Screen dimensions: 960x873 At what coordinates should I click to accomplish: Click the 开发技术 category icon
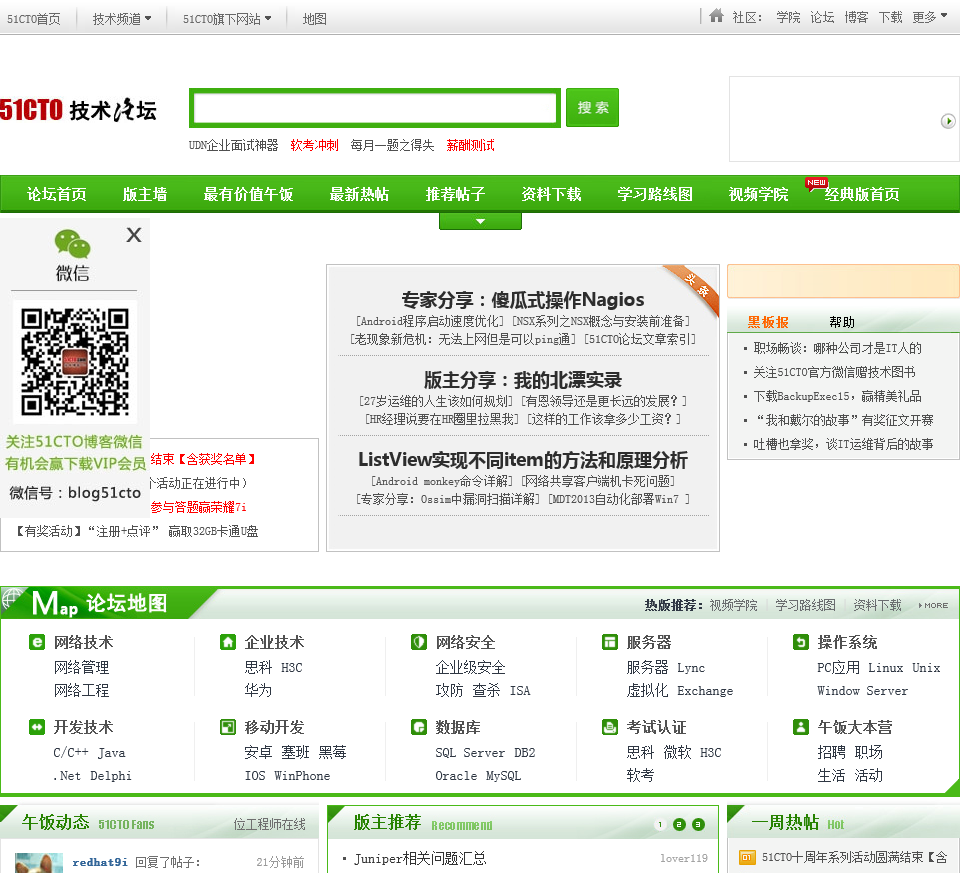37,727
